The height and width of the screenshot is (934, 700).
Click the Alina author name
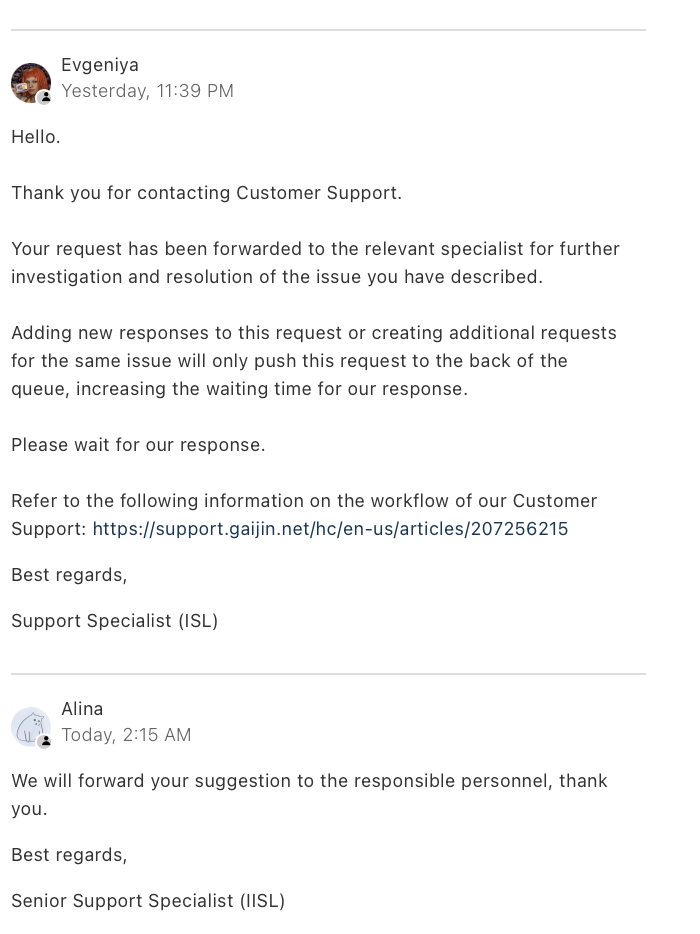pos(82,709)
